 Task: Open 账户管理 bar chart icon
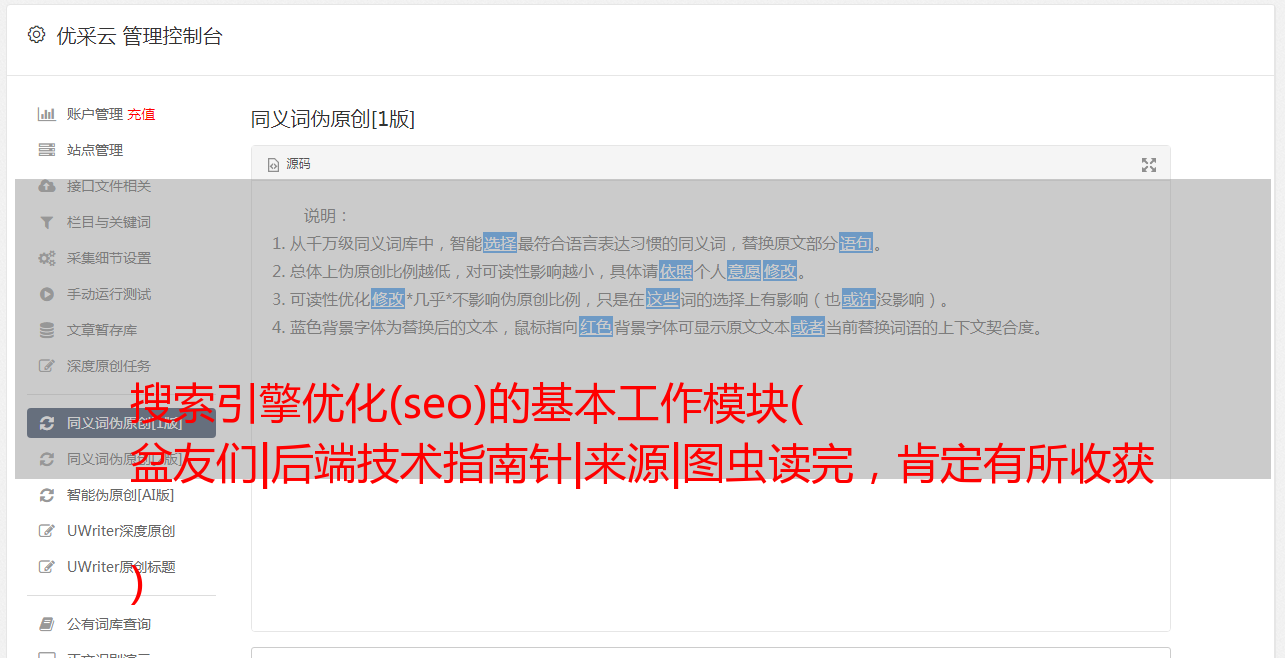click(x=46, y=114)
